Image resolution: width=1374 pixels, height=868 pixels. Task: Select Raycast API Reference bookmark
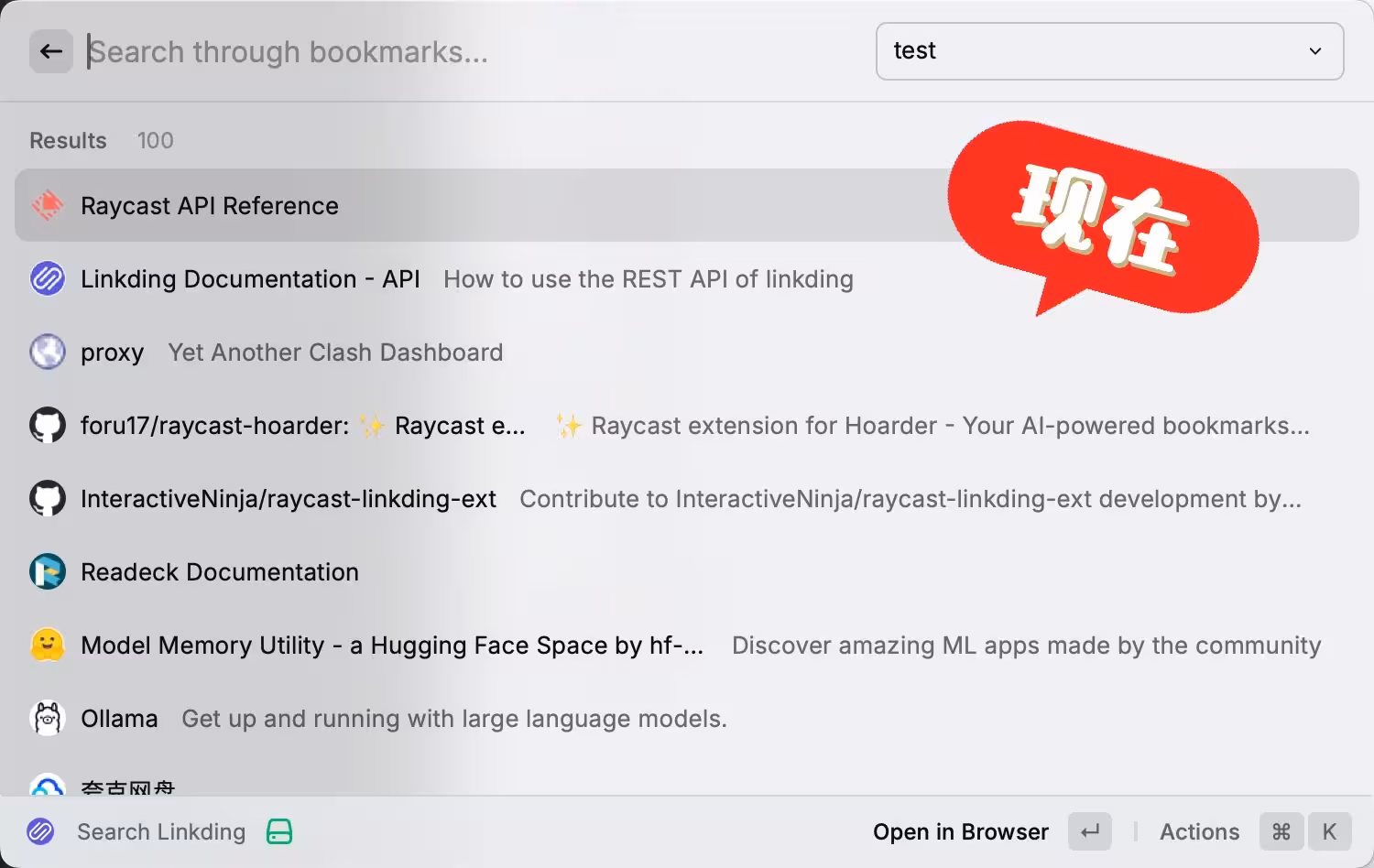pyautogui.click(x=686, y=205)
